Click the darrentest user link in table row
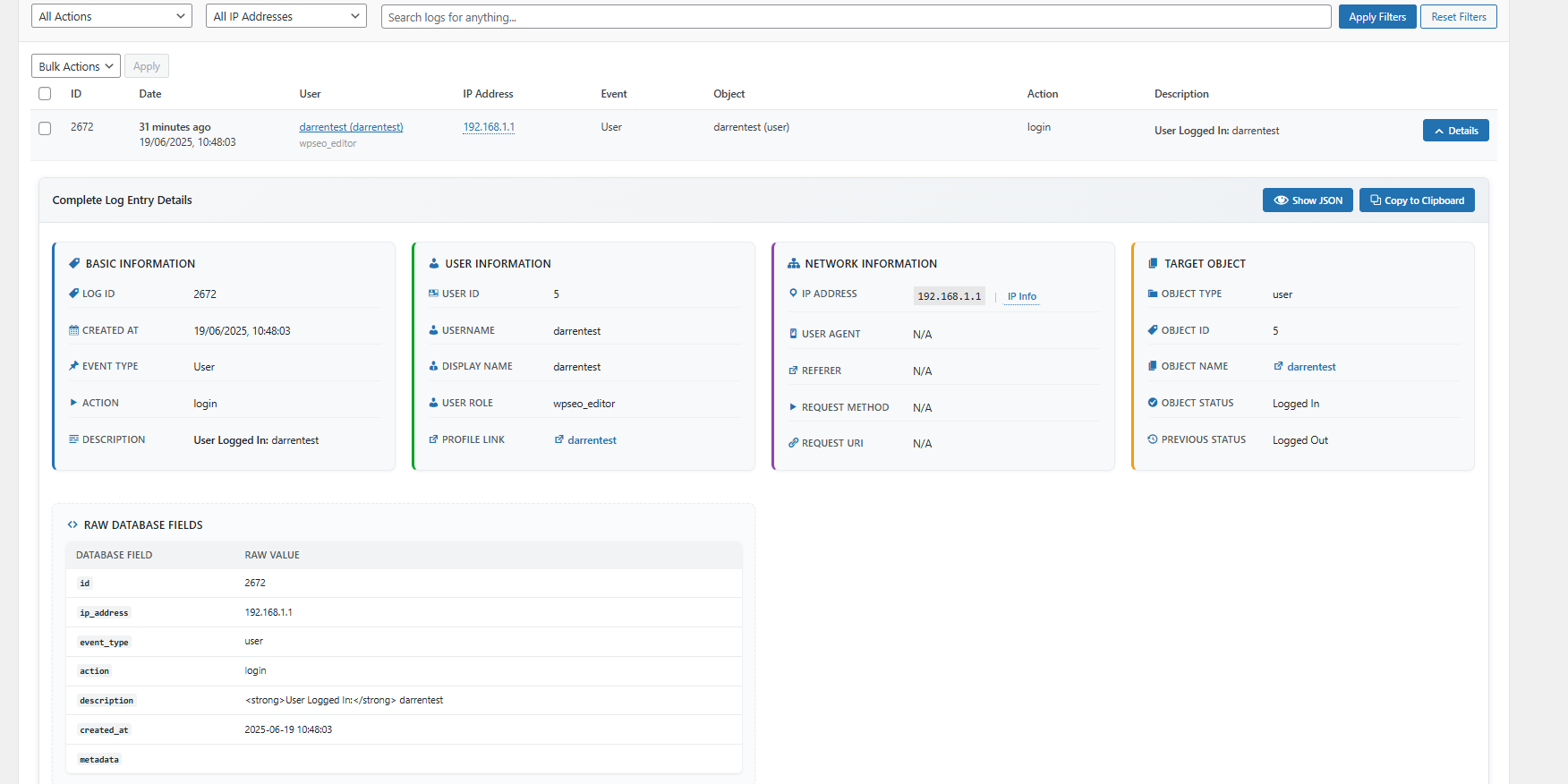Viewport: 1568px width, 784px height. (351, 127)
